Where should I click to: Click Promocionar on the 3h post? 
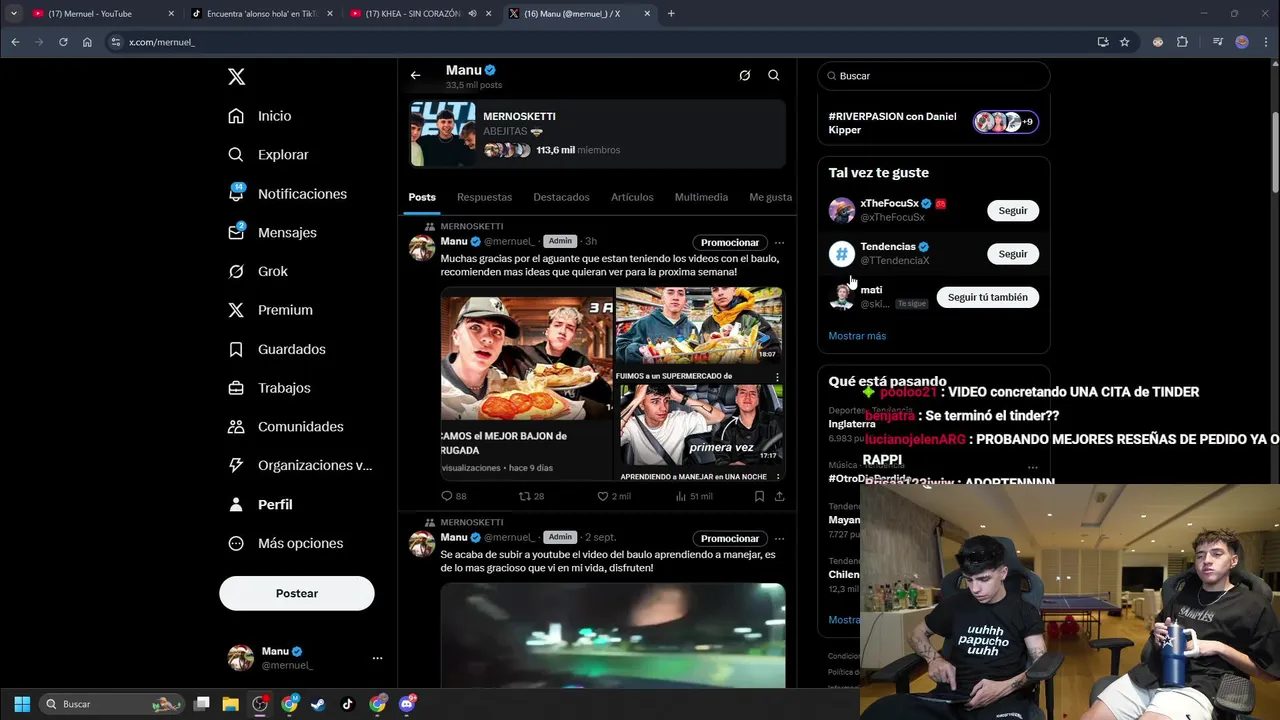click(x=730, y=242)
